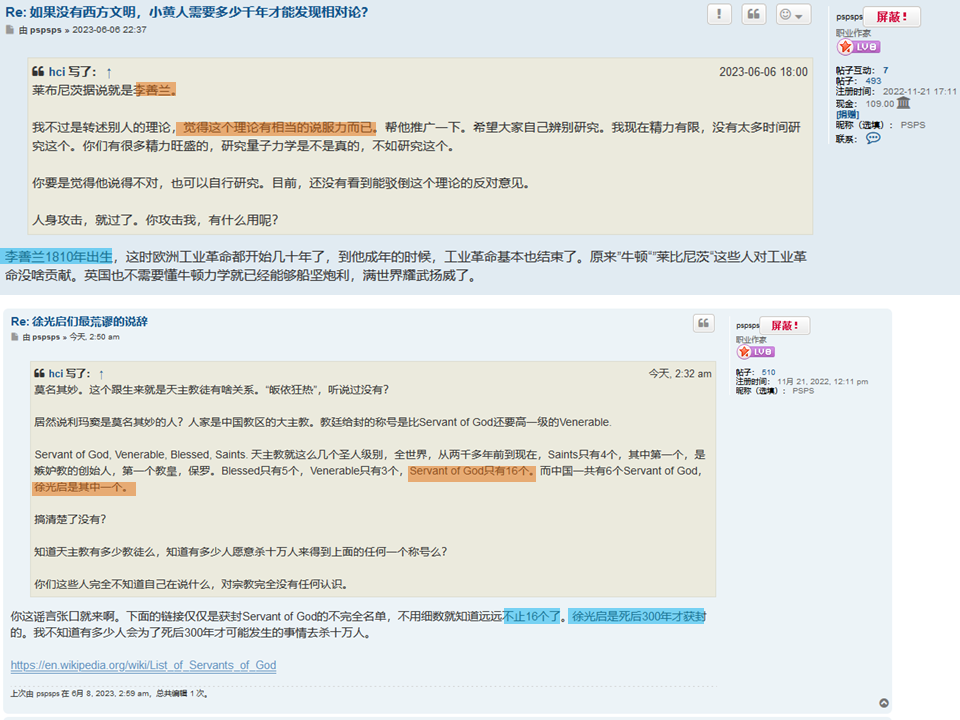Click the highlighted text Servant of God只有16个
960x720 pixels.
[x=471, y=471]
